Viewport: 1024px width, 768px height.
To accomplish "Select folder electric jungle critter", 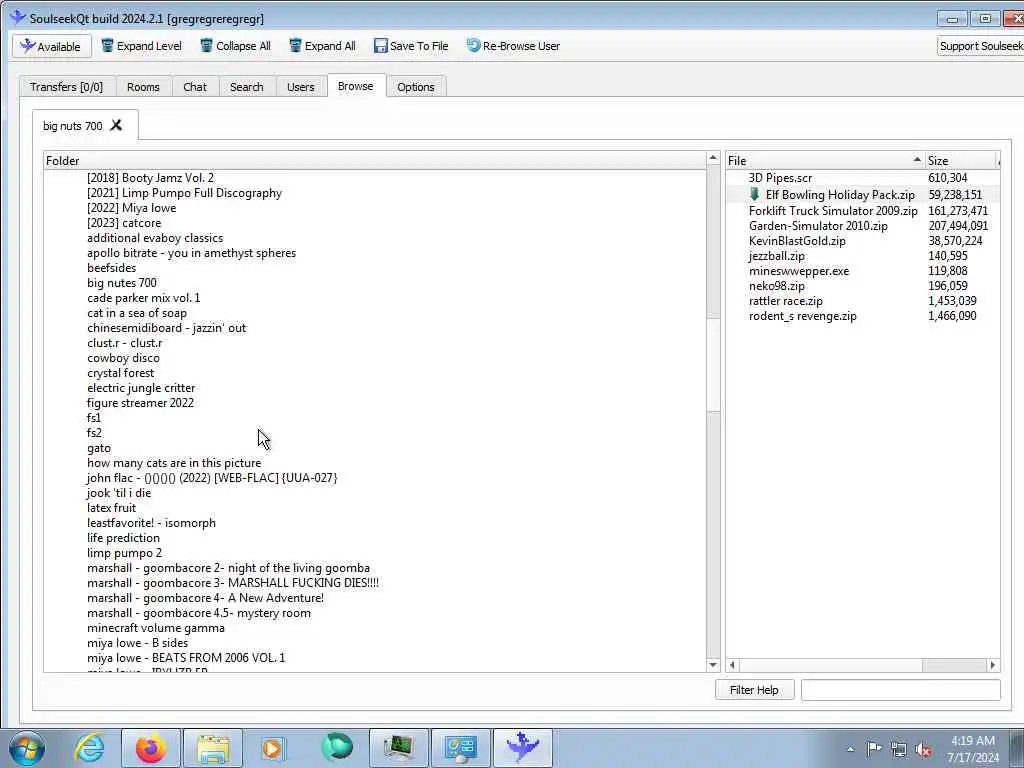I will coord(140,388).
